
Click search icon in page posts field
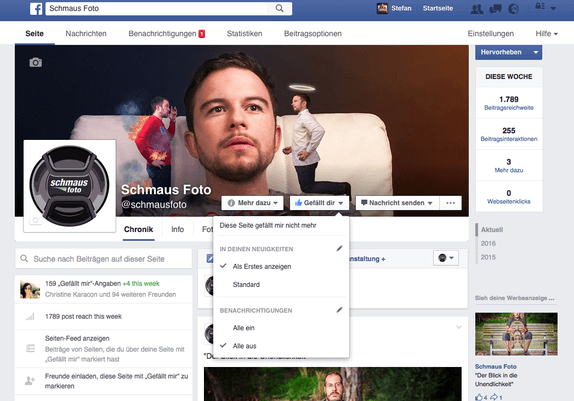pyautogui.click(x=24, y=259)
